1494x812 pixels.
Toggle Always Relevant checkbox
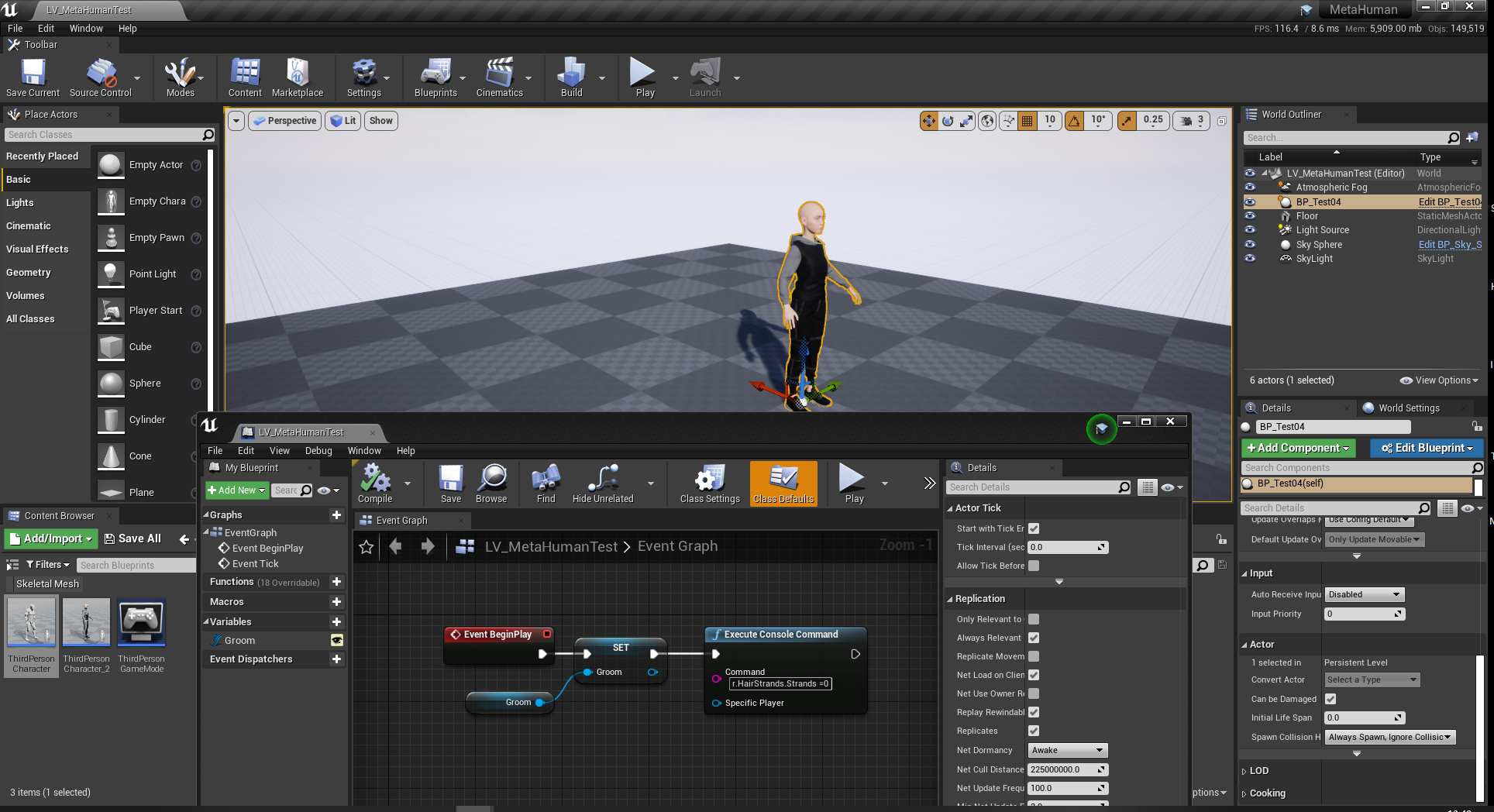click(x=1034, y=638)
